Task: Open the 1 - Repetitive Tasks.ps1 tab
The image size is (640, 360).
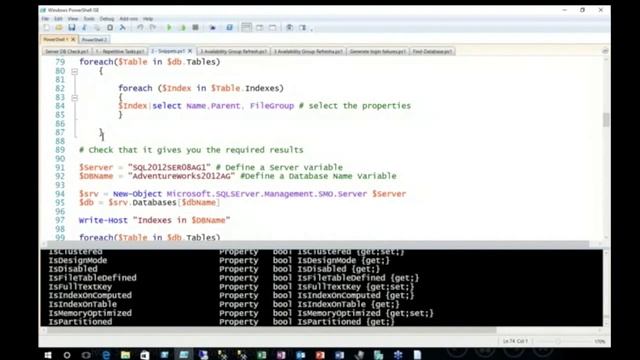Action: tap(120, 52)
